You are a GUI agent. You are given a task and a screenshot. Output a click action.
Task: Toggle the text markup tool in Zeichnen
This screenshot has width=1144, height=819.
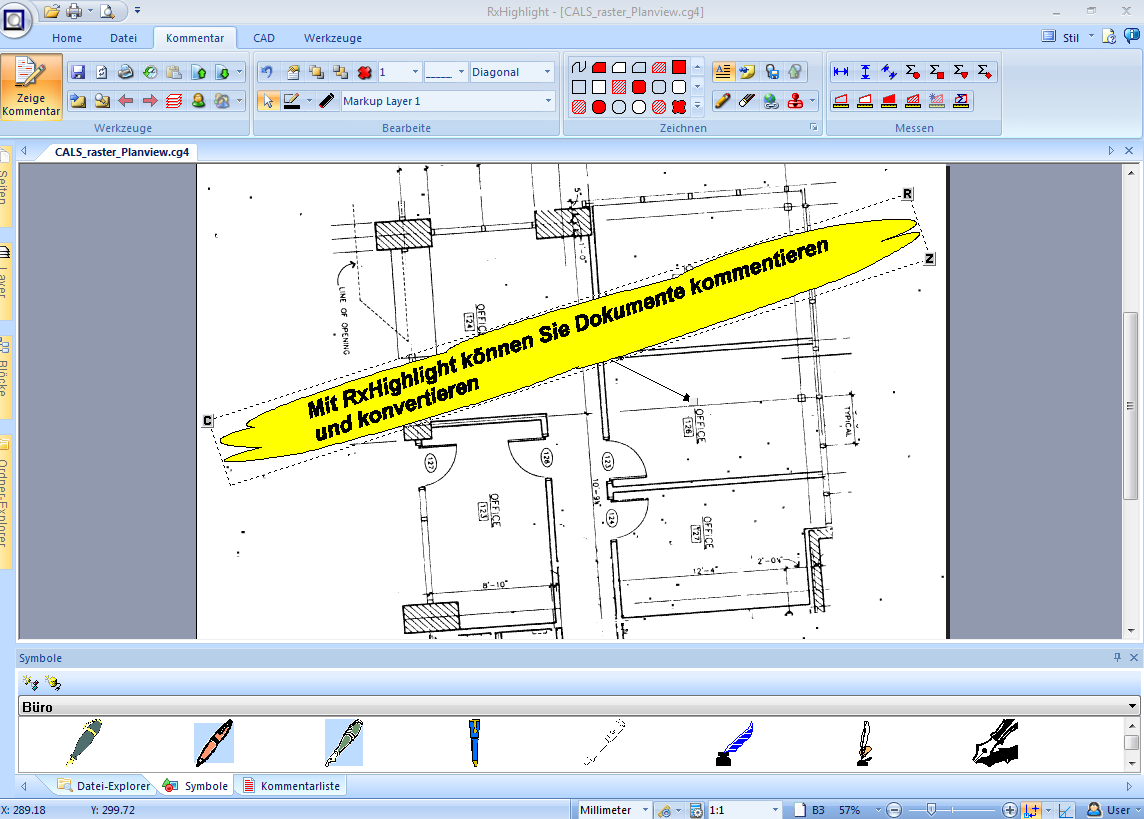pyautogui.click(x=722, y=72)
